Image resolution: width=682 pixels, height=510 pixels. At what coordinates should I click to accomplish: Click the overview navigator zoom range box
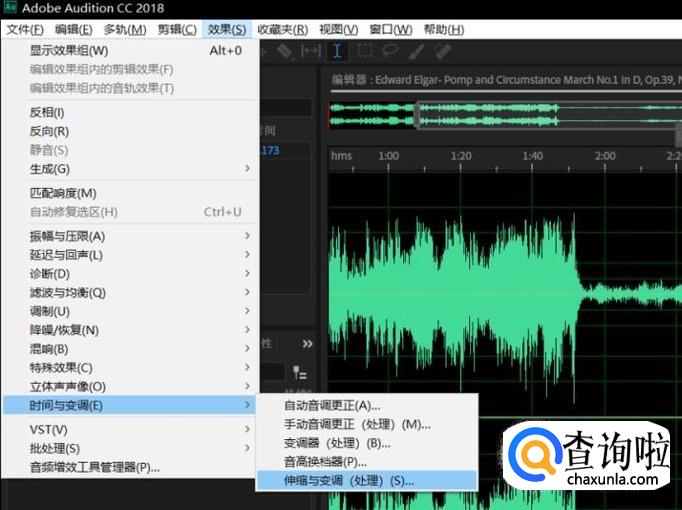[549, 115]
